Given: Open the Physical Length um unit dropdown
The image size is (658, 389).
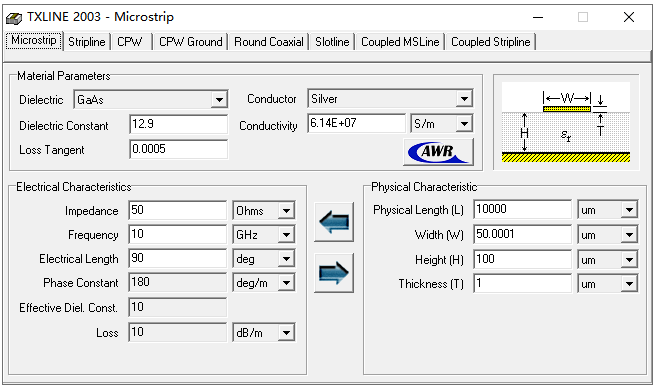Looking at the screenshot, I should (x=629, y=210).
